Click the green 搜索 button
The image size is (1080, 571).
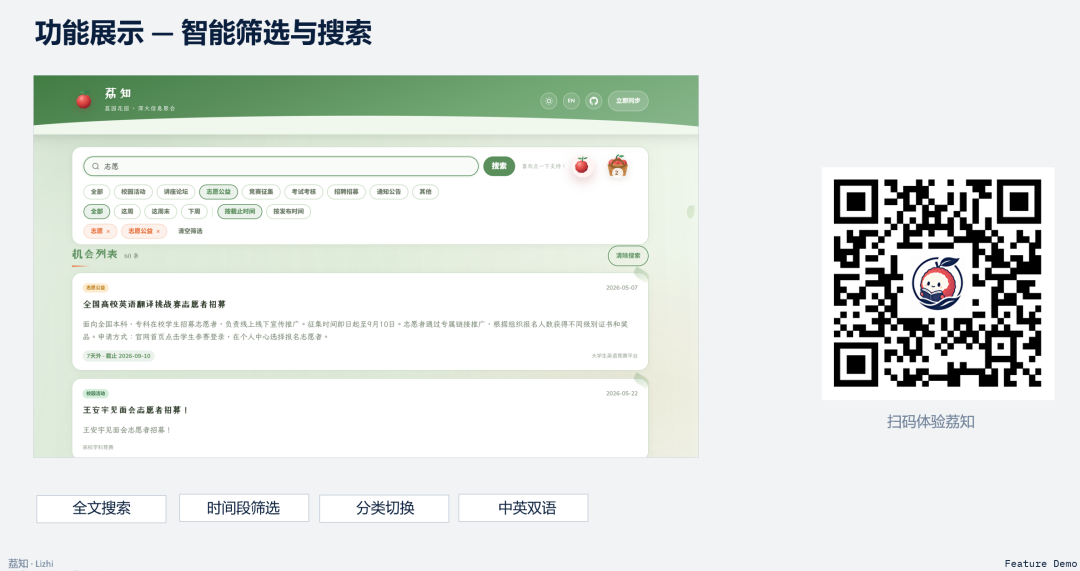coord(499,166)
